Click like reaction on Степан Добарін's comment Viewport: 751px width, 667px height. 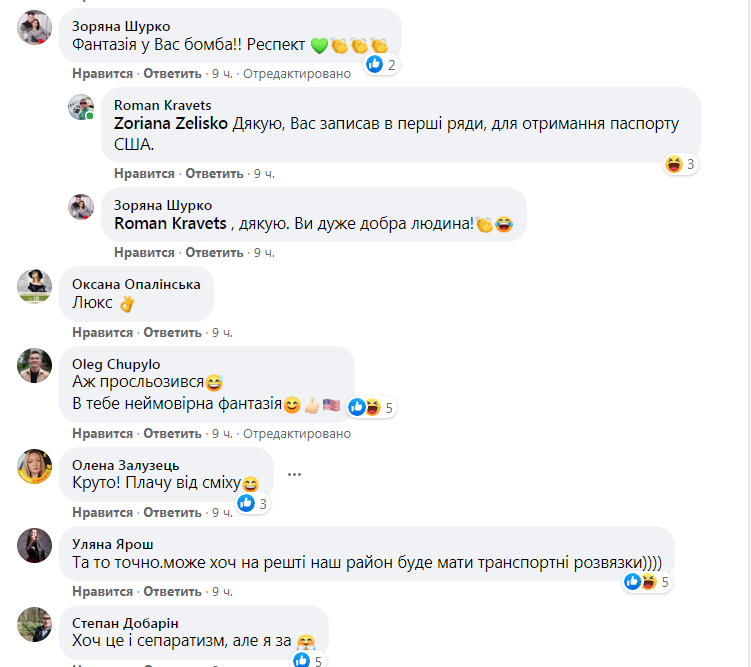tap(302, 660)
